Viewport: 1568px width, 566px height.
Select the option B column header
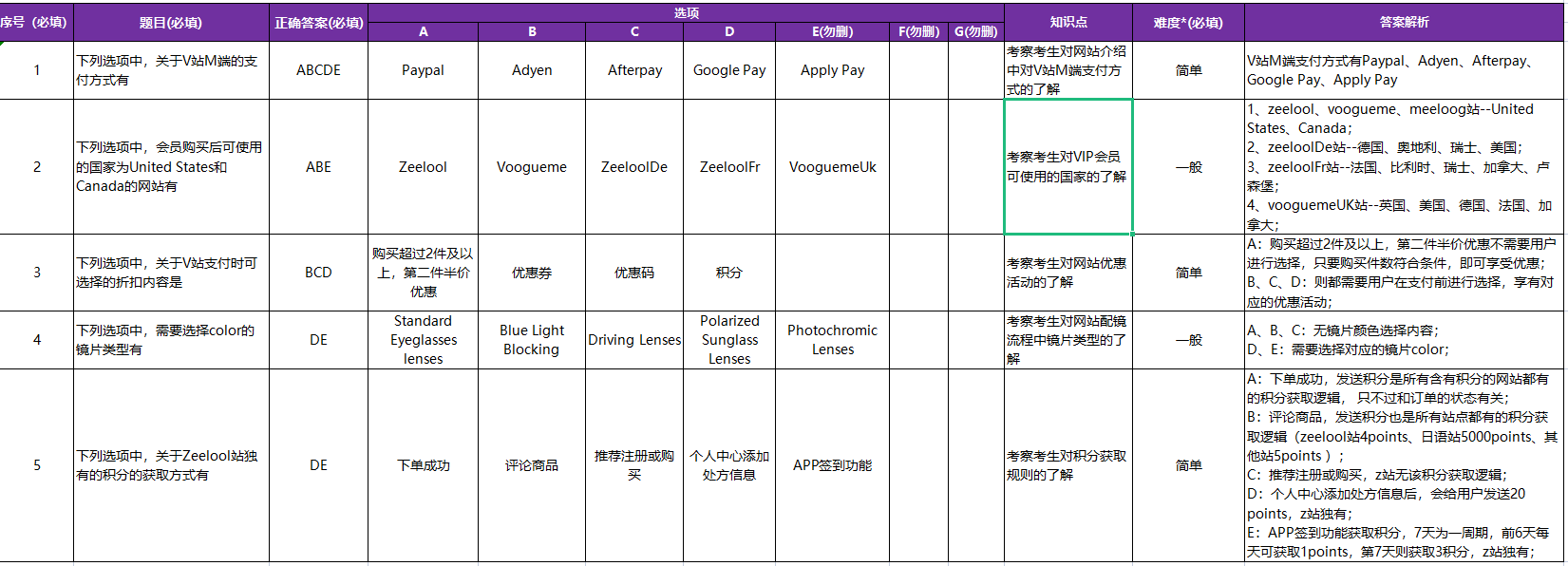coord(532,32)
